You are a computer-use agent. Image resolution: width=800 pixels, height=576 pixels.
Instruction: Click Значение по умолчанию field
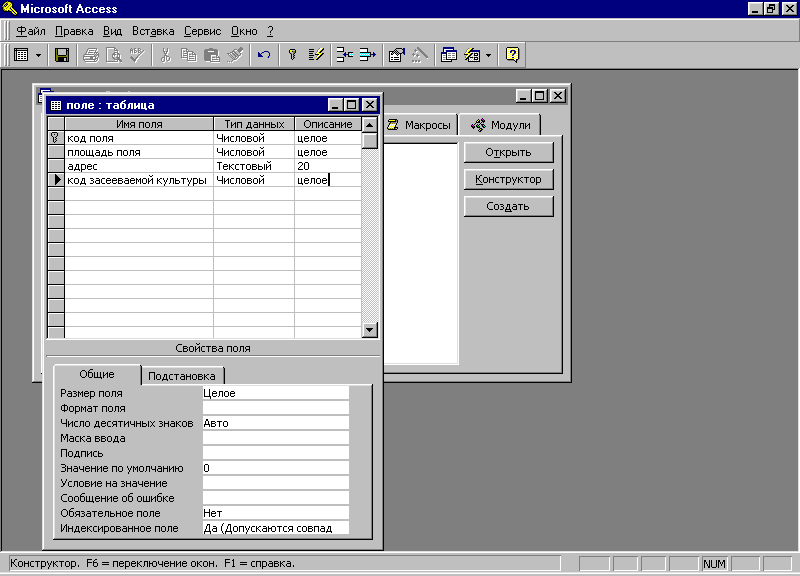point(276,468)
